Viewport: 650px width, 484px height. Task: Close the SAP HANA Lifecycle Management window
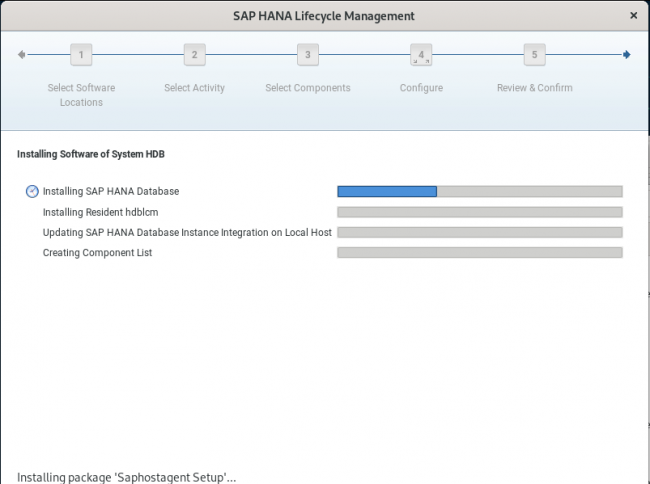pyautogui.click(x=633, y=16)
